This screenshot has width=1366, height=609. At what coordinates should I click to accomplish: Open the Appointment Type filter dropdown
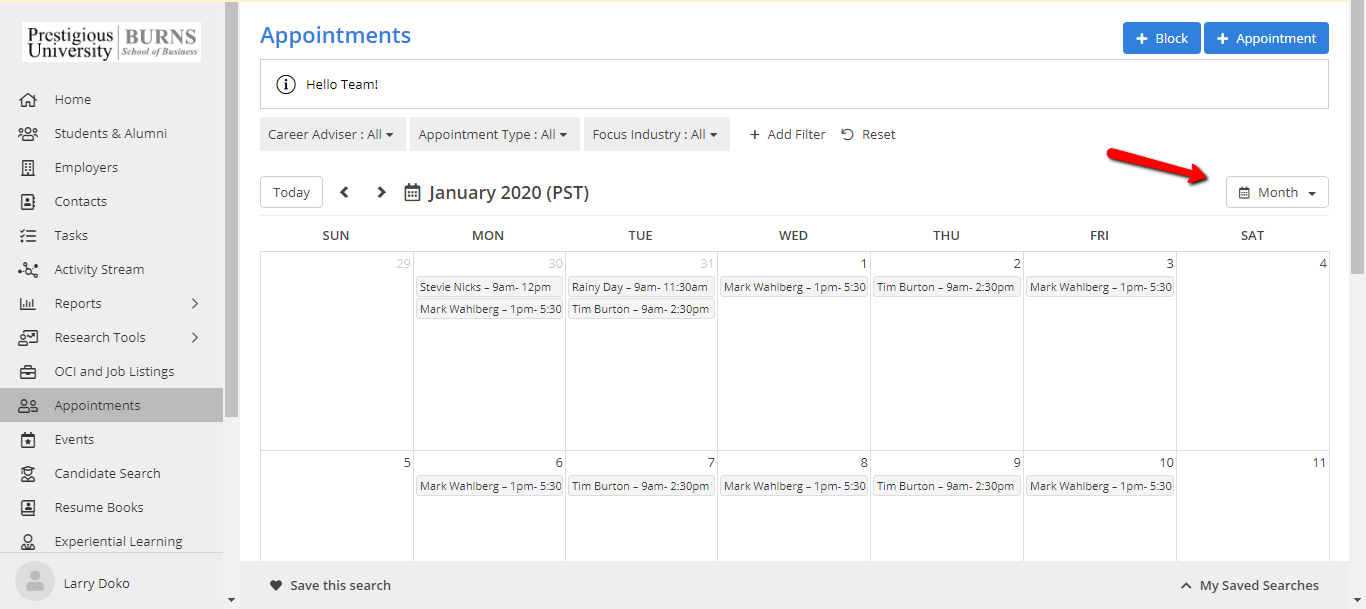point(493,134)
